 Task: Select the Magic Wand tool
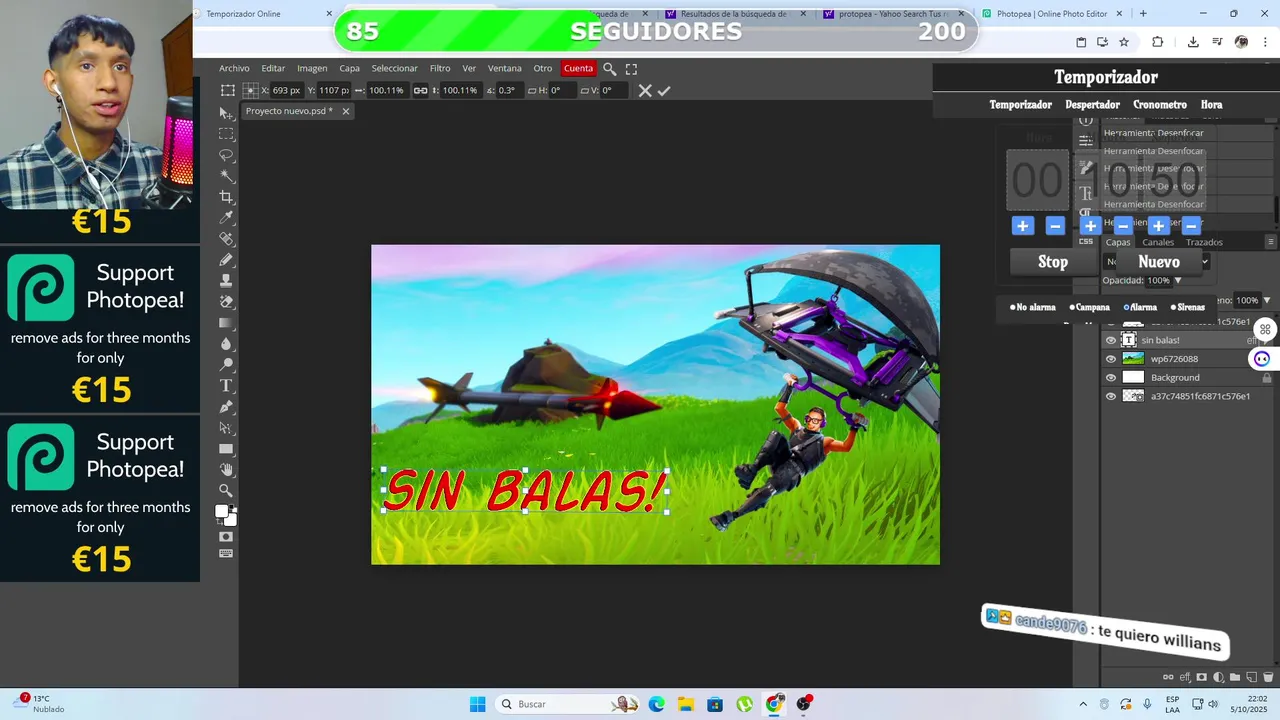click(227, 176)
